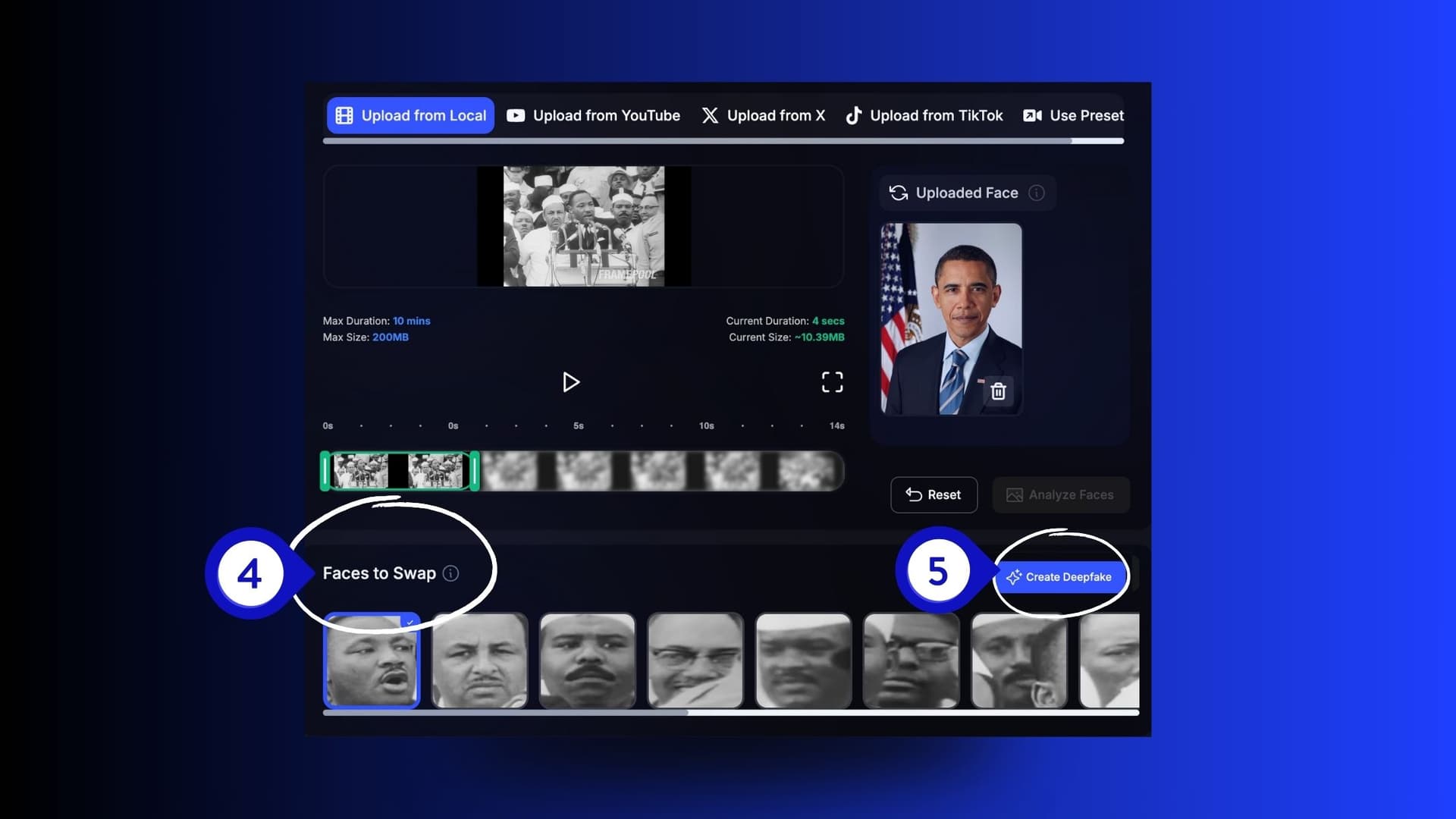The width and height of the screenshot is (1456, 819).
Task: Click the Reset button
Action: click(x=934, y=494)
